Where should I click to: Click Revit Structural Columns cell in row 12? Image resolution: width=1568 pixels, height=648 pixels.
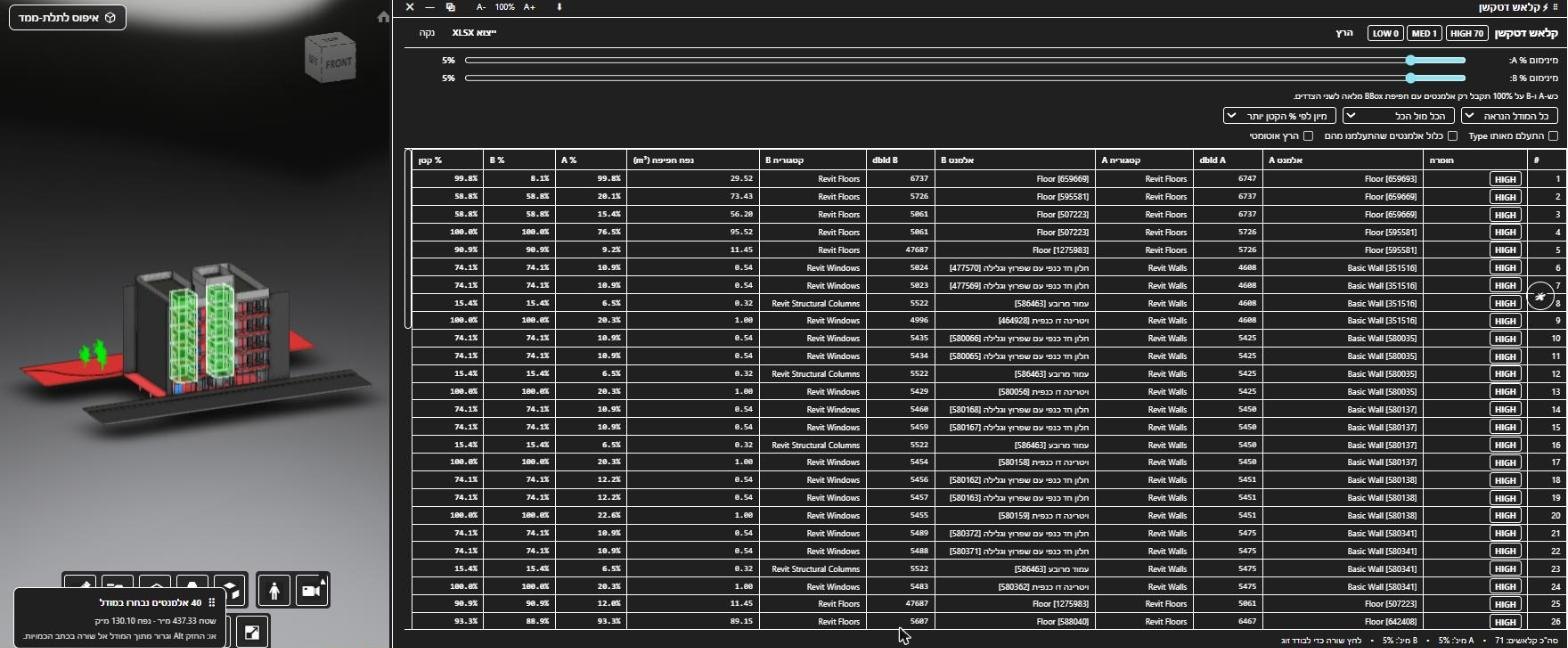(815, 374)
